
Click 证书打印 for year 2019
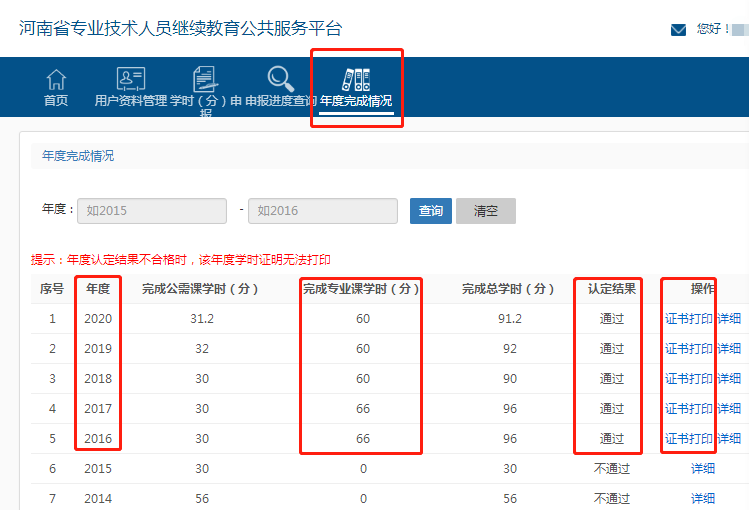tap(689, 349)
